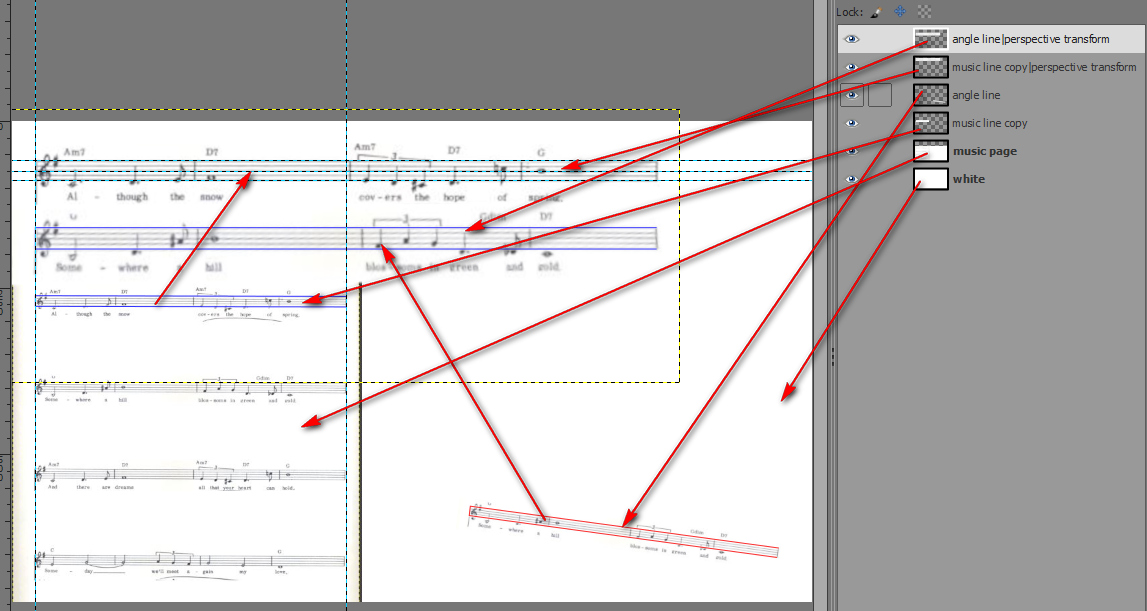Toggle eye icon of the 'angle line' layer

tap(851, 95)
